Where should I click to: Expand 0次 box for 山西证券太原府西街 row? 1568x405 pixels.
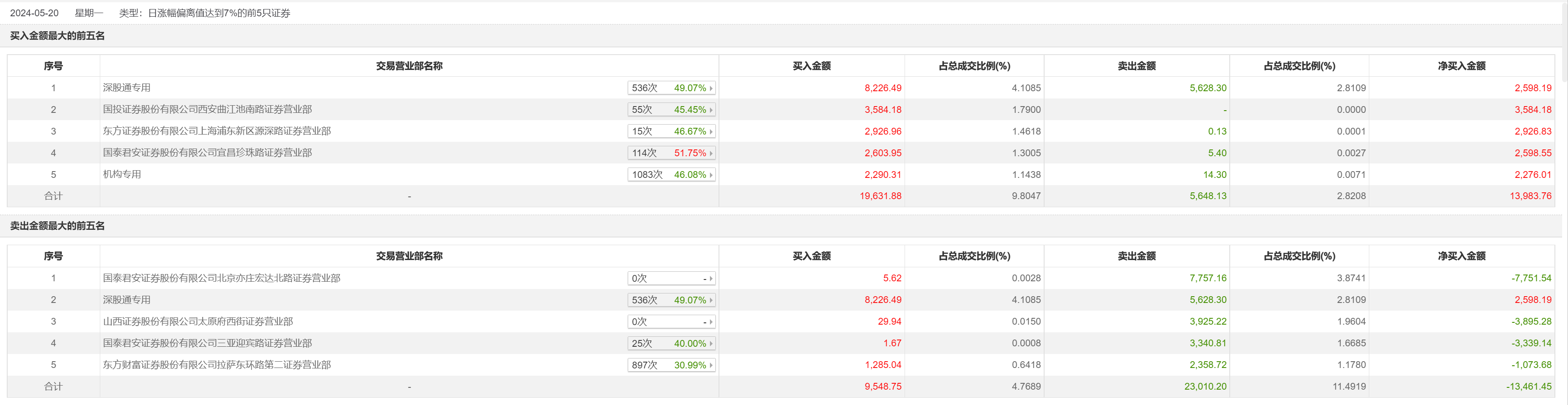[671, 321]
